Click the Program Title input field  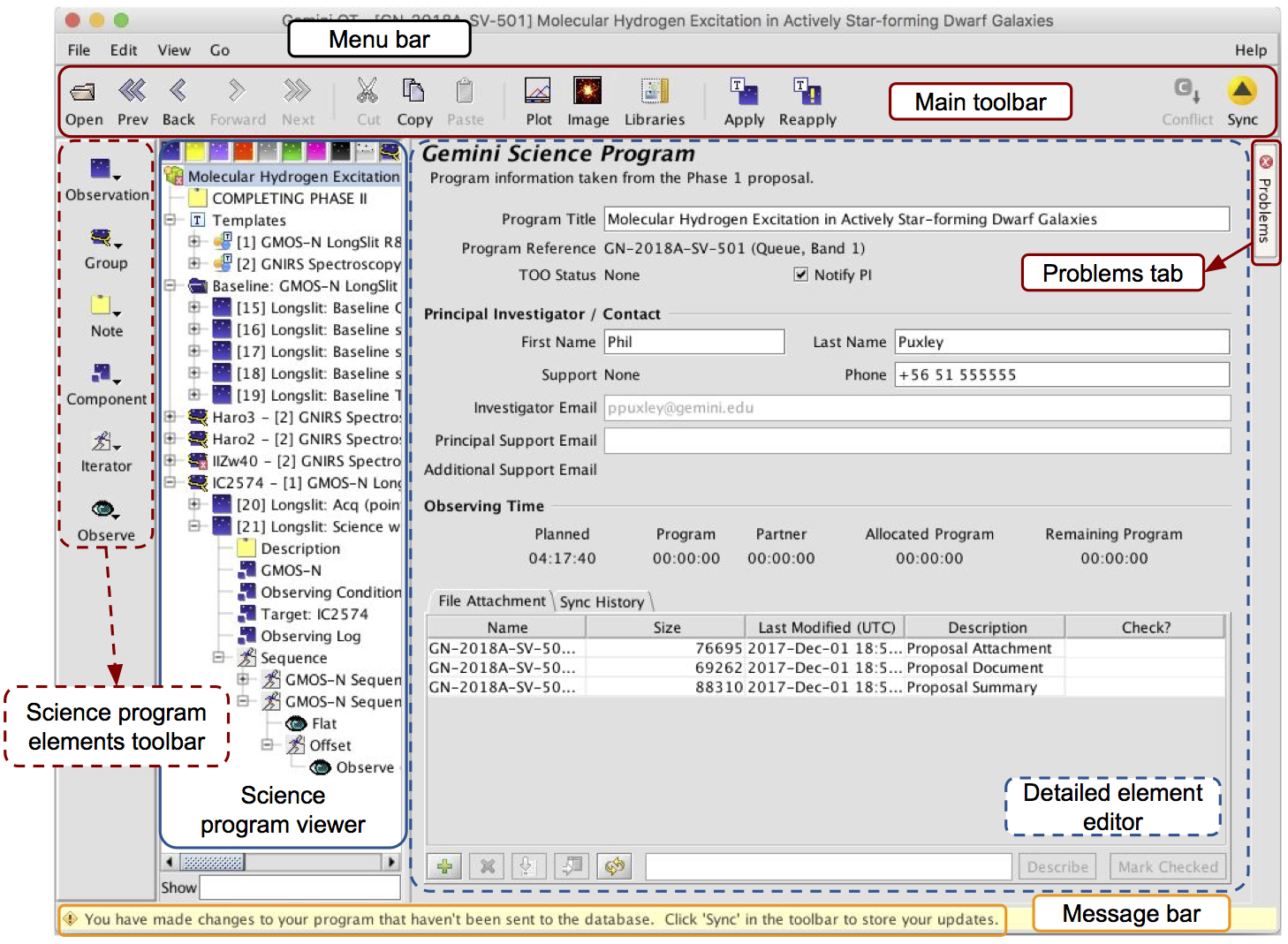[x=916, y=219]
